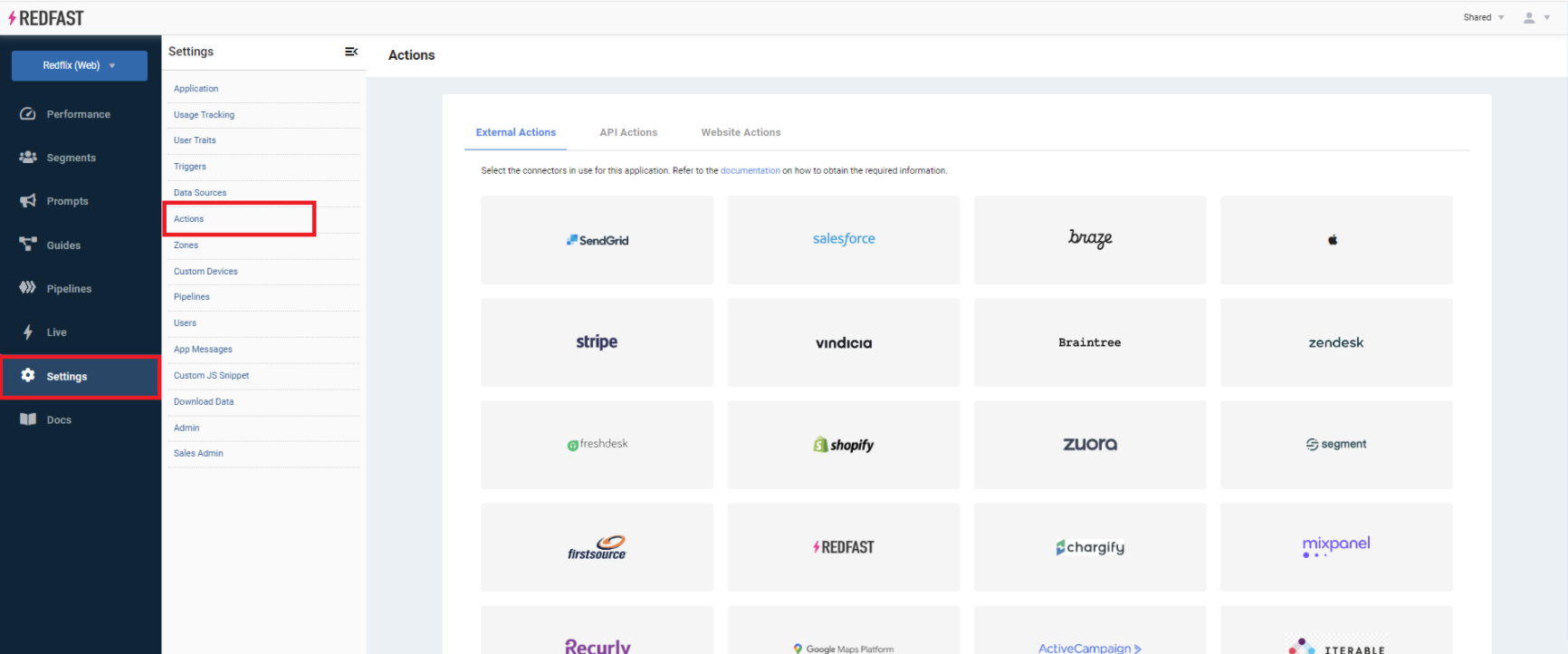Go to Live in main sidebar

point(57,332)
